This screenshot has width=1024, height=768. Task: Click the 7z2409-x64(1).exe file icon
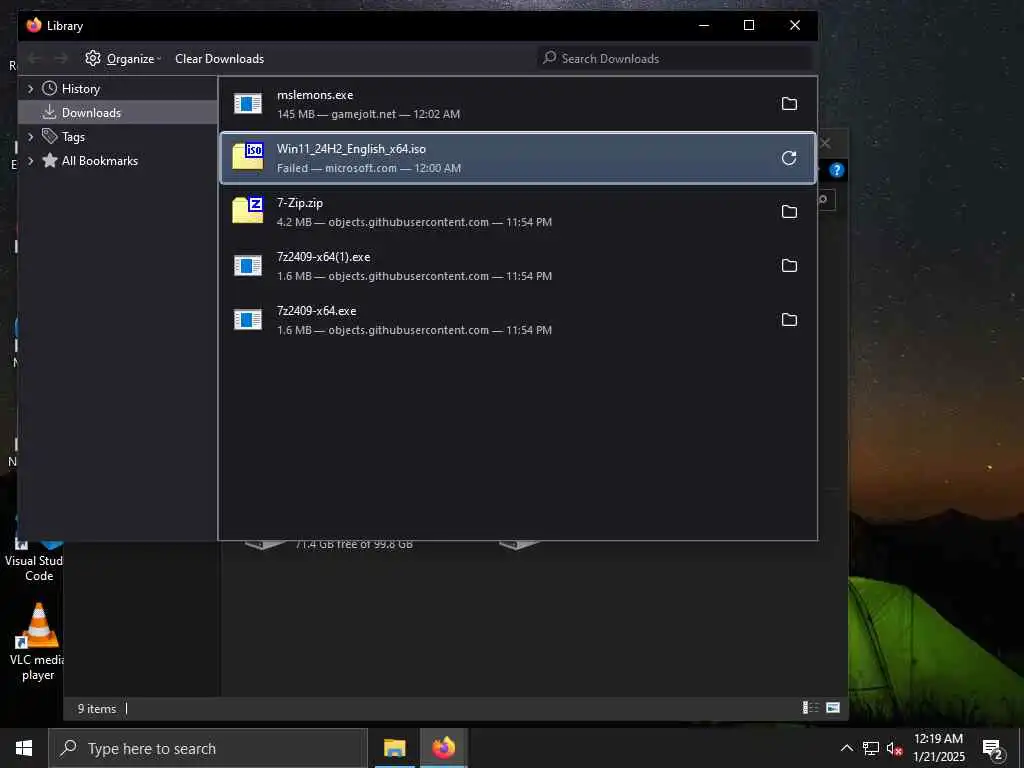click(x=248, y=265)
